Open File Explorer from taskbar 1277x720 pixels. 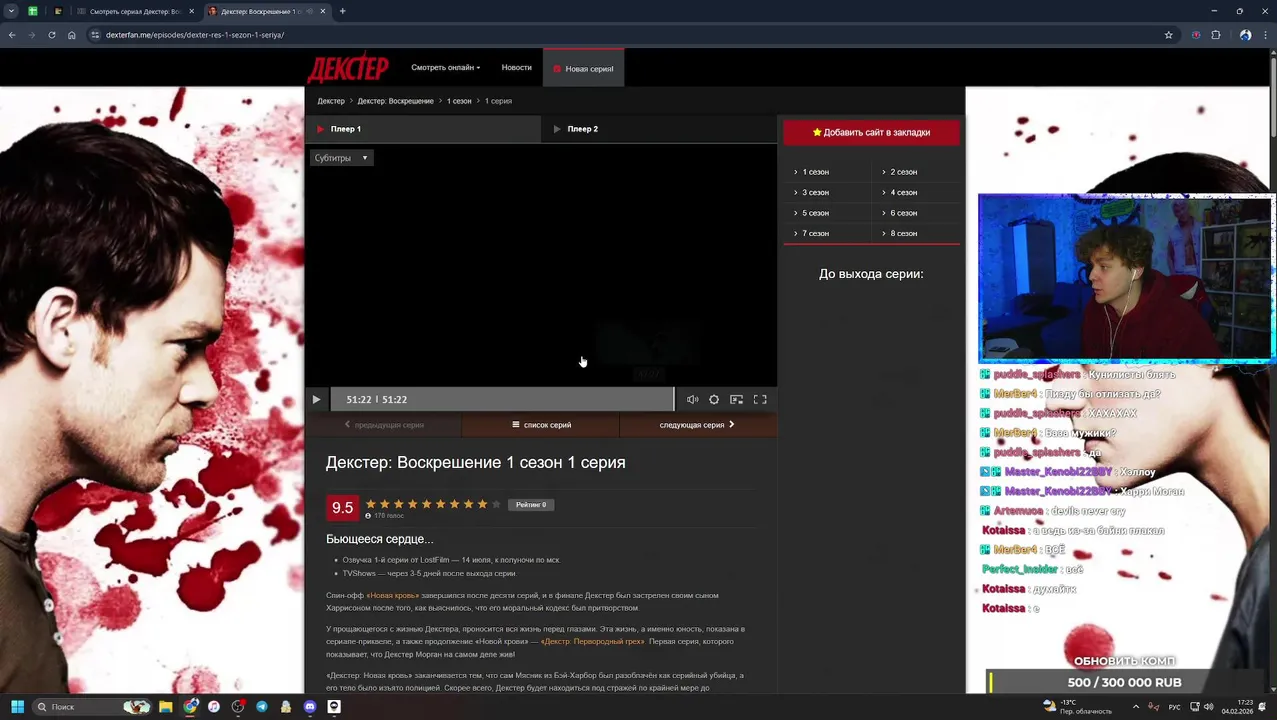(166, 707)
